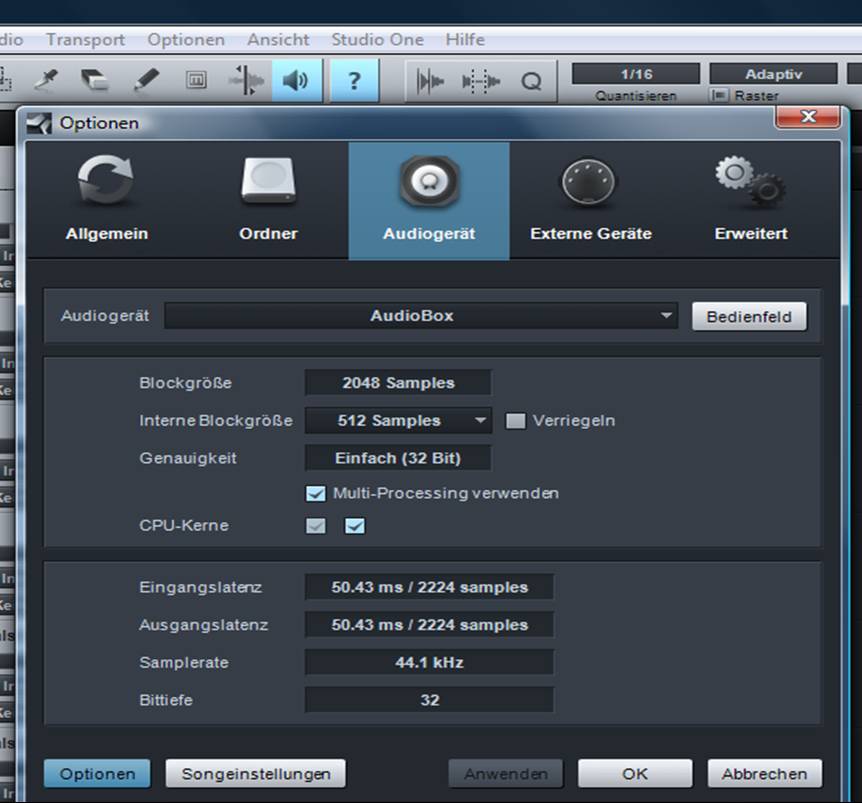This screenshot has height=803, width=862.
Task: Open the Adaptiv Raster selector
Action: tap(773, 74)
